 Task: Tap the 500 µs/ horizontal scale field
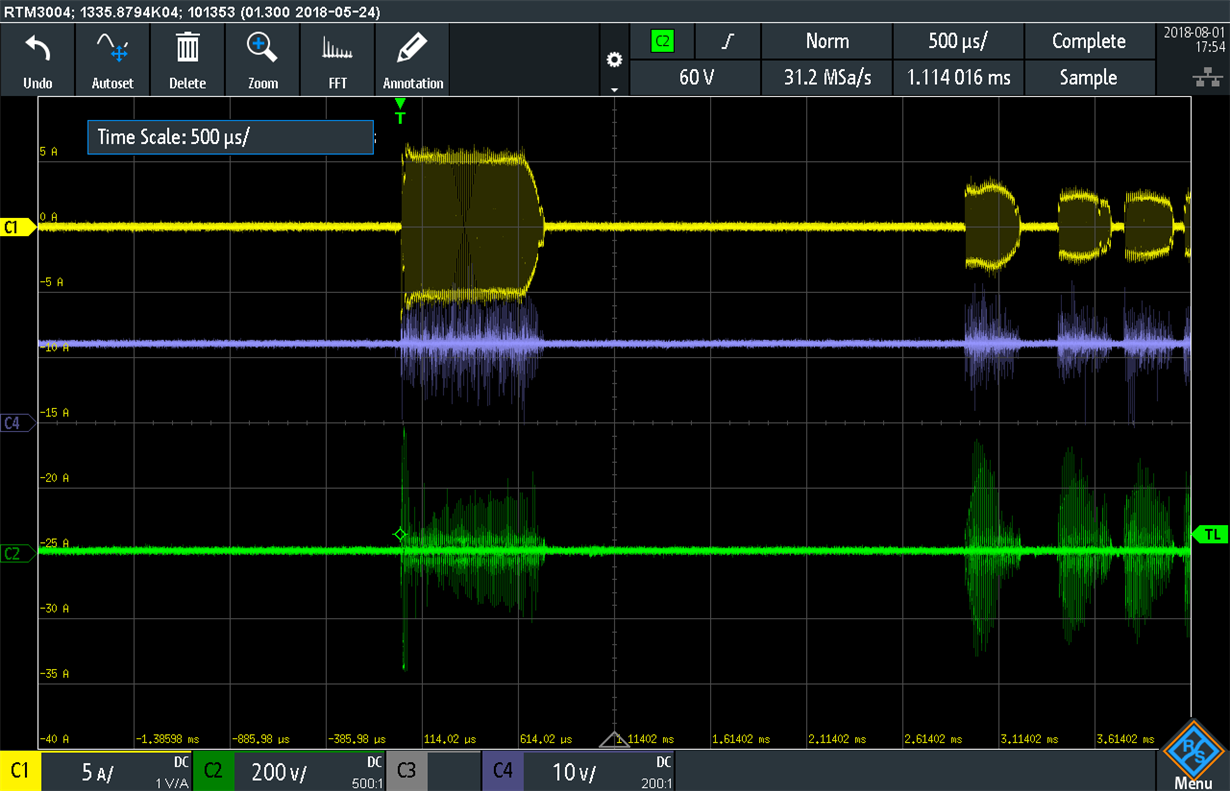click(x=958, y=42)
